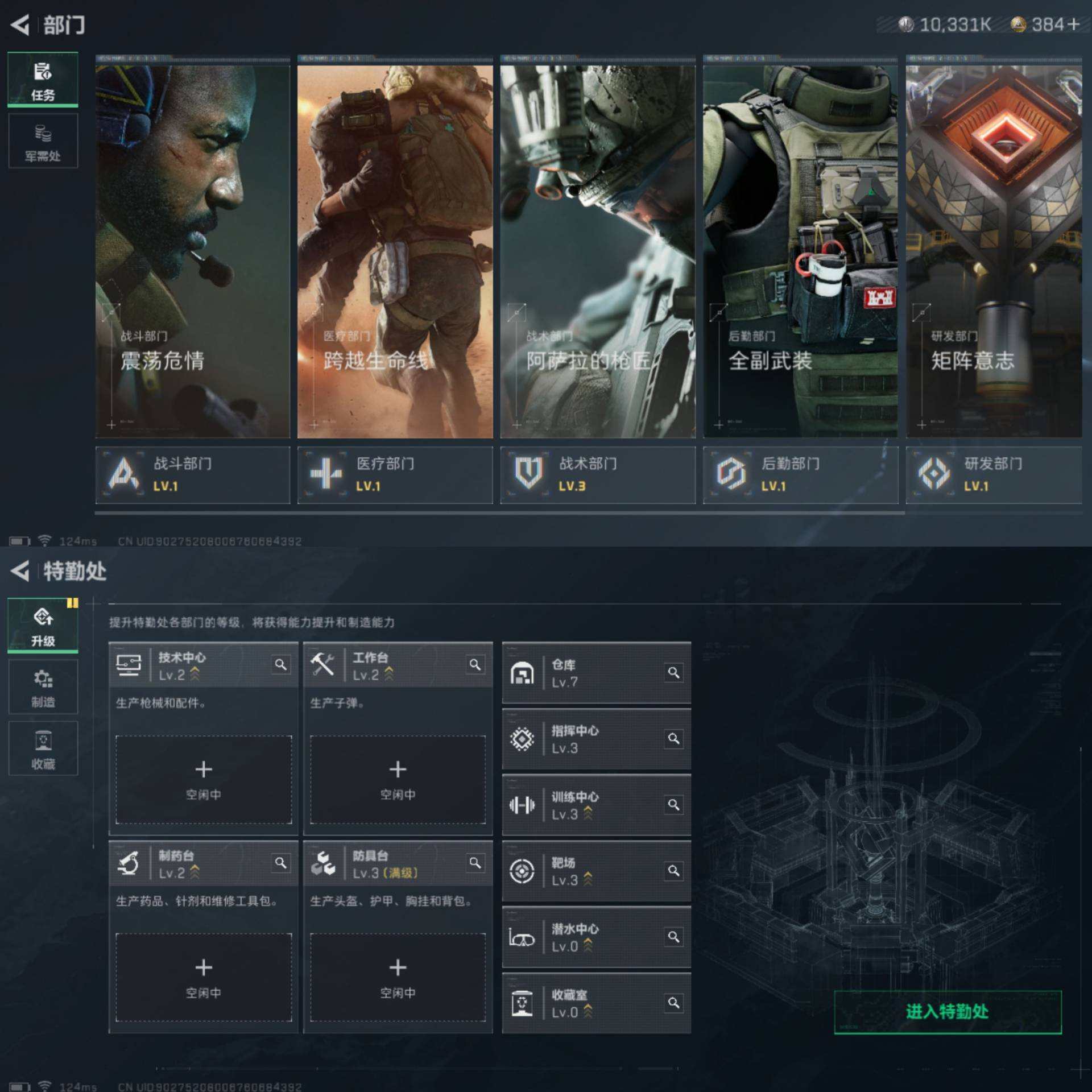Click magnifier icon on 防具台 panel
Viewport: 1092px width, 1092px height.
pos(475,863)
